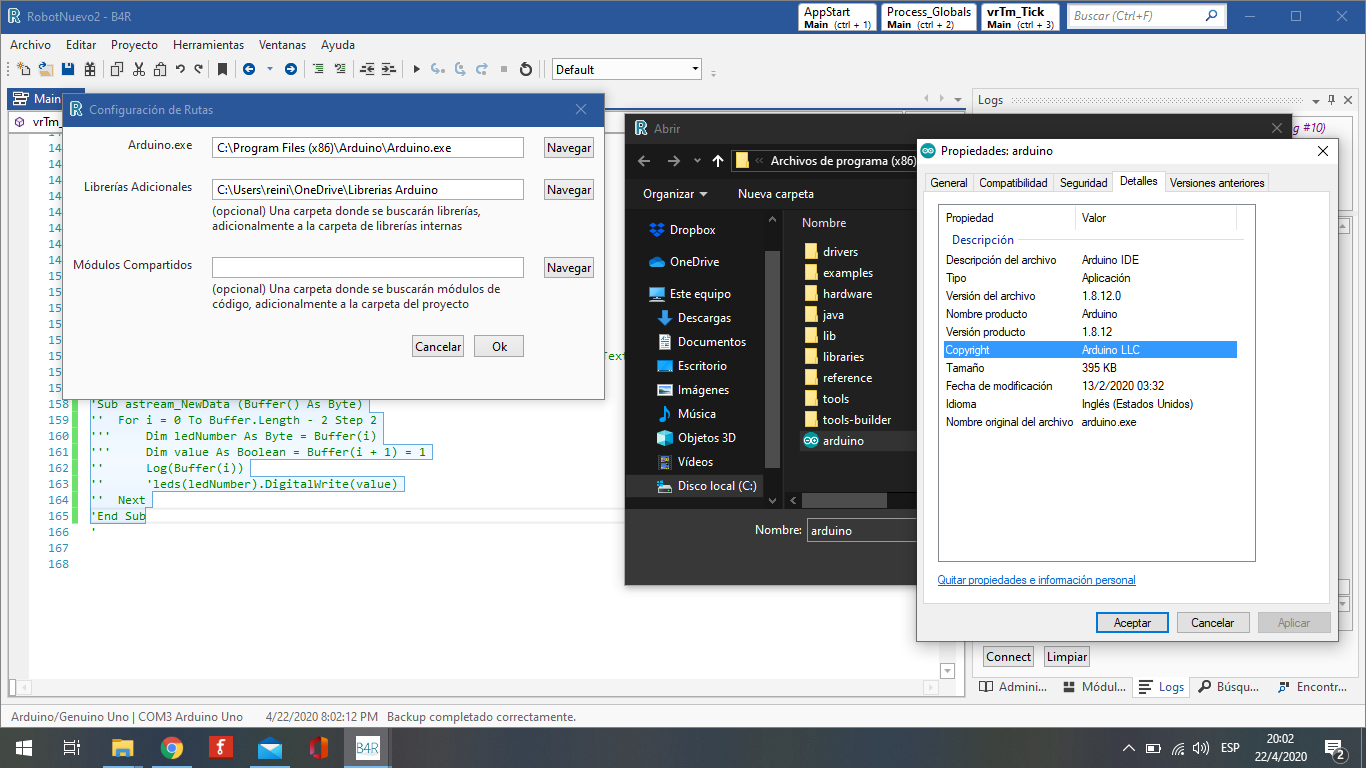Click the Step Out debug icon

click(482, 69)
